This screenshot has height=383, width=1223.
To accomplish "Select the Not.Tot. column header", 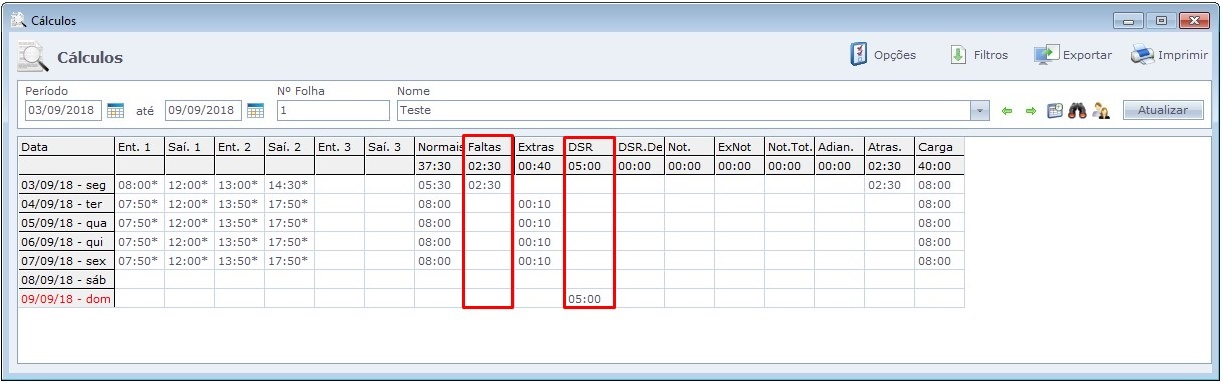I will (x=789, y=147).
